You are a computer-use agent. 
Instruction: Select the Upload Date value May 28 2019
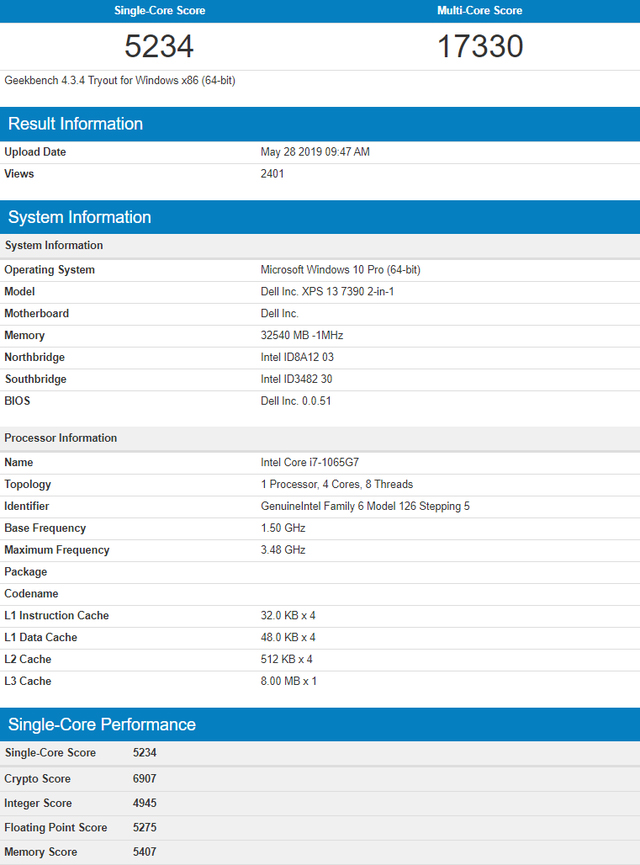coord(315,152)
